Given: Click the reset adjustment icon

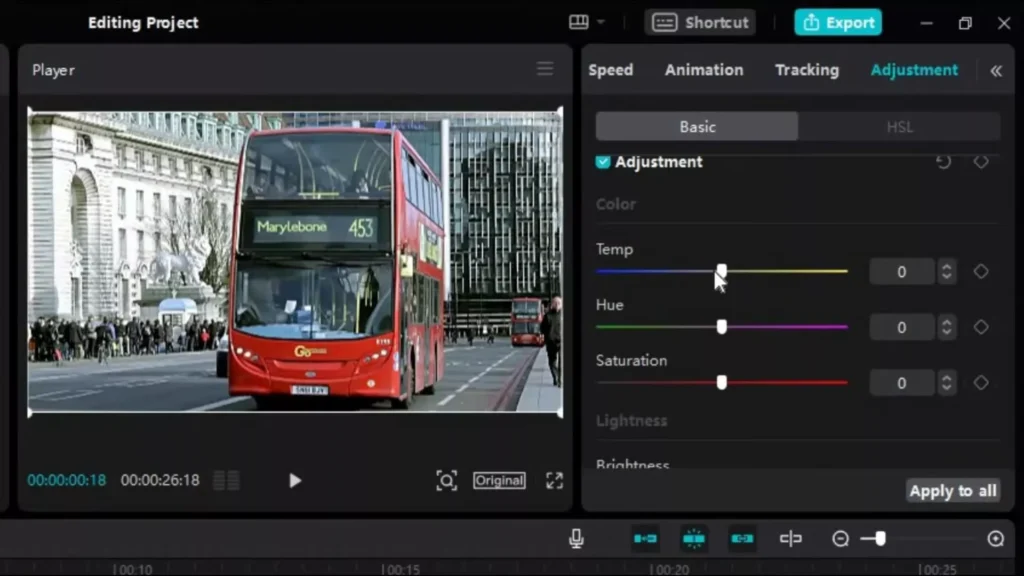Looking at the screenshot, I should [x=942, y=160].
